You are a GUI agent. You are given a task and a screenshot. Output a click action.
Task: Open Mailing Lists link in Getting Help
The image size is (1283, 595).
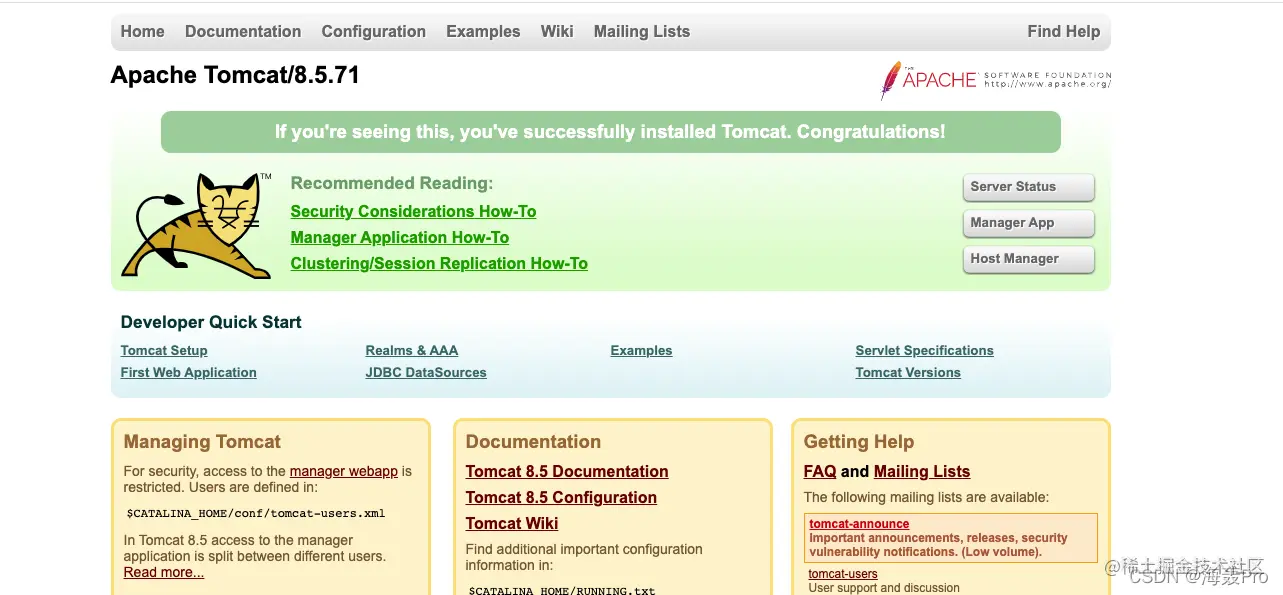(922, 472)
